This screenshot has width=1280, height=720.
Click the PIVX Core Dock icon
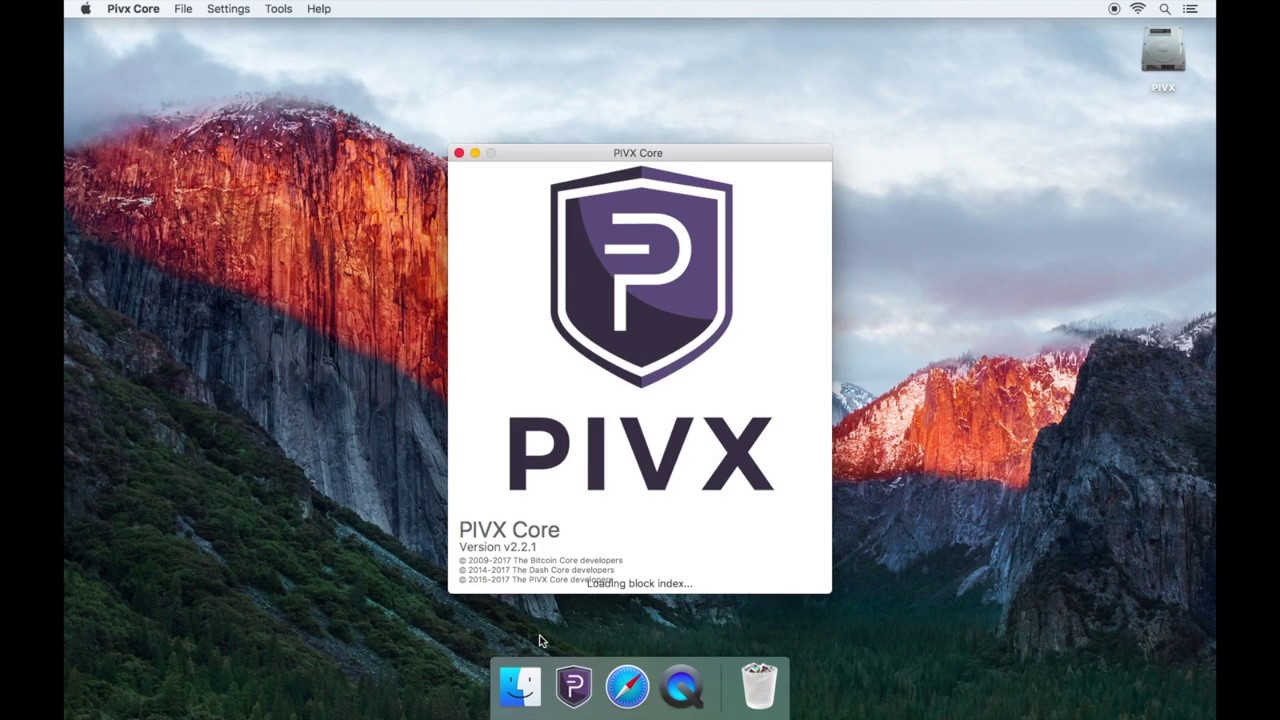click(x=574, y=687)
